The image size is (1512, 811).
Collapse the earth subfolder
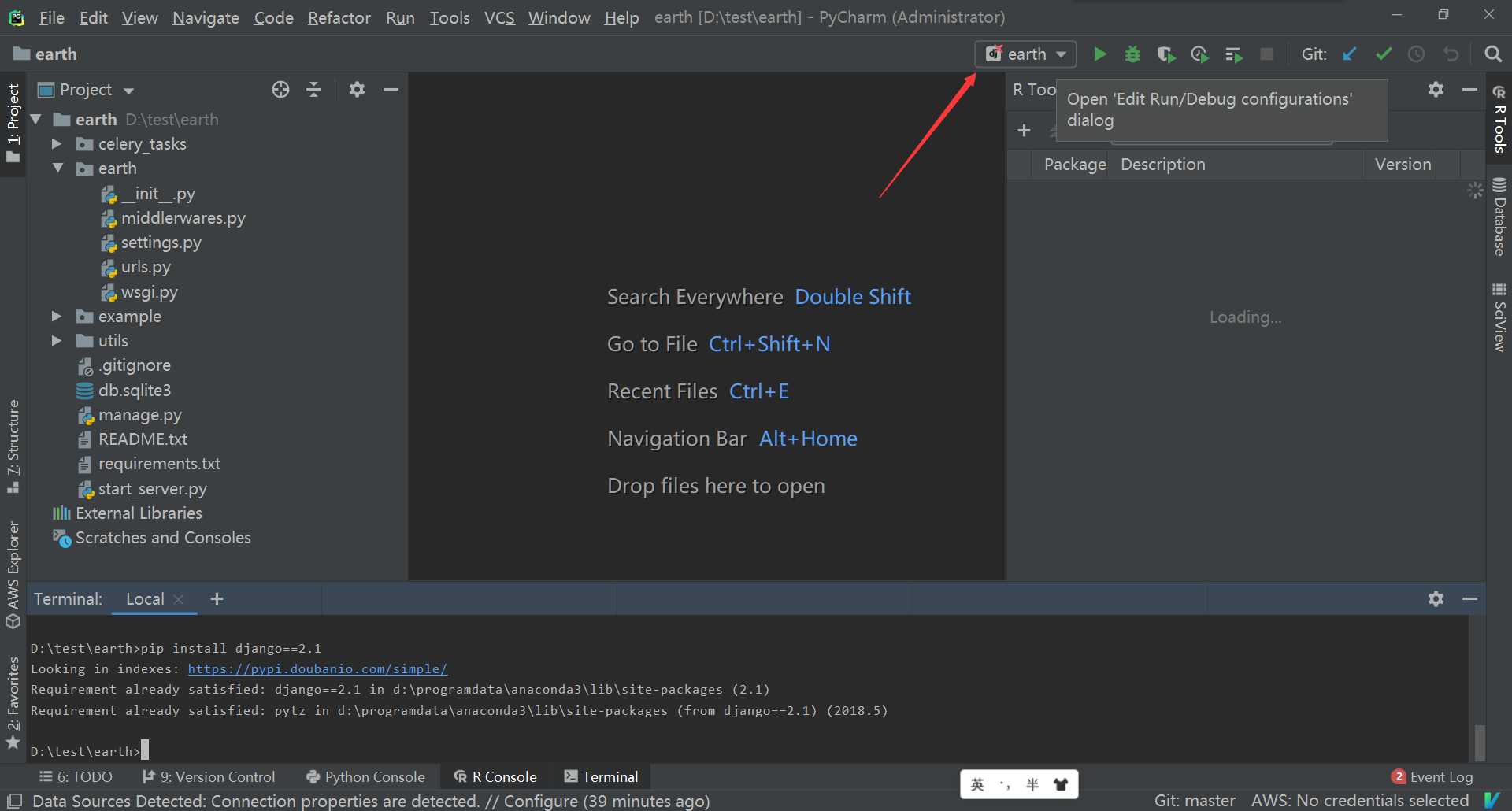(x=58, y=168)
